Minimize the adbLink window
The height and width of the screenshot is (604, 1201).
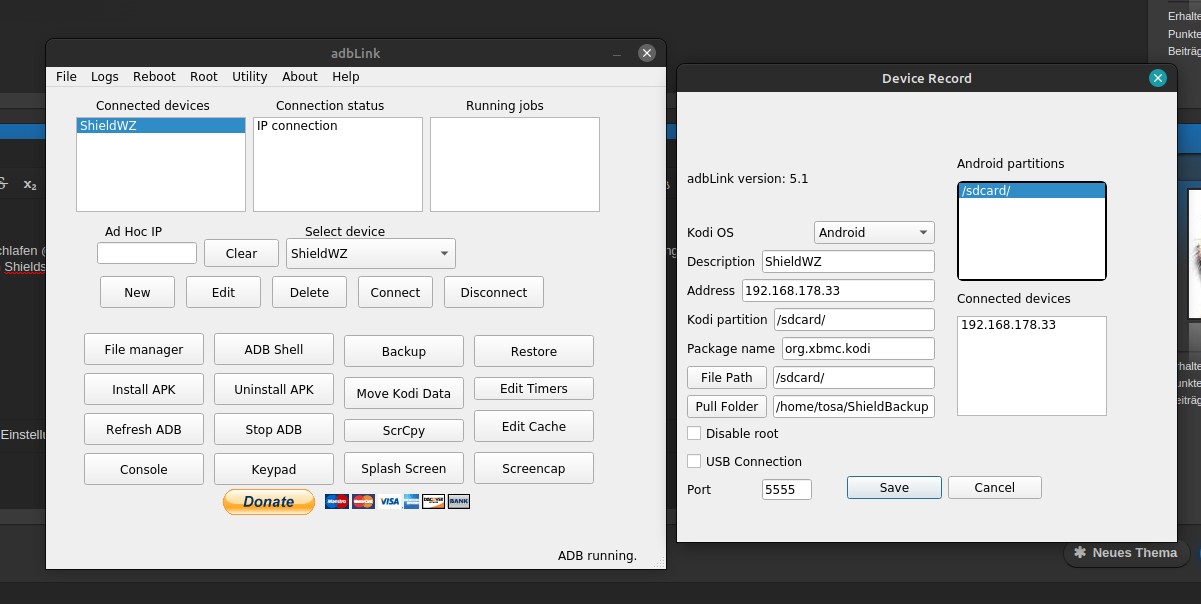(617, 53)
